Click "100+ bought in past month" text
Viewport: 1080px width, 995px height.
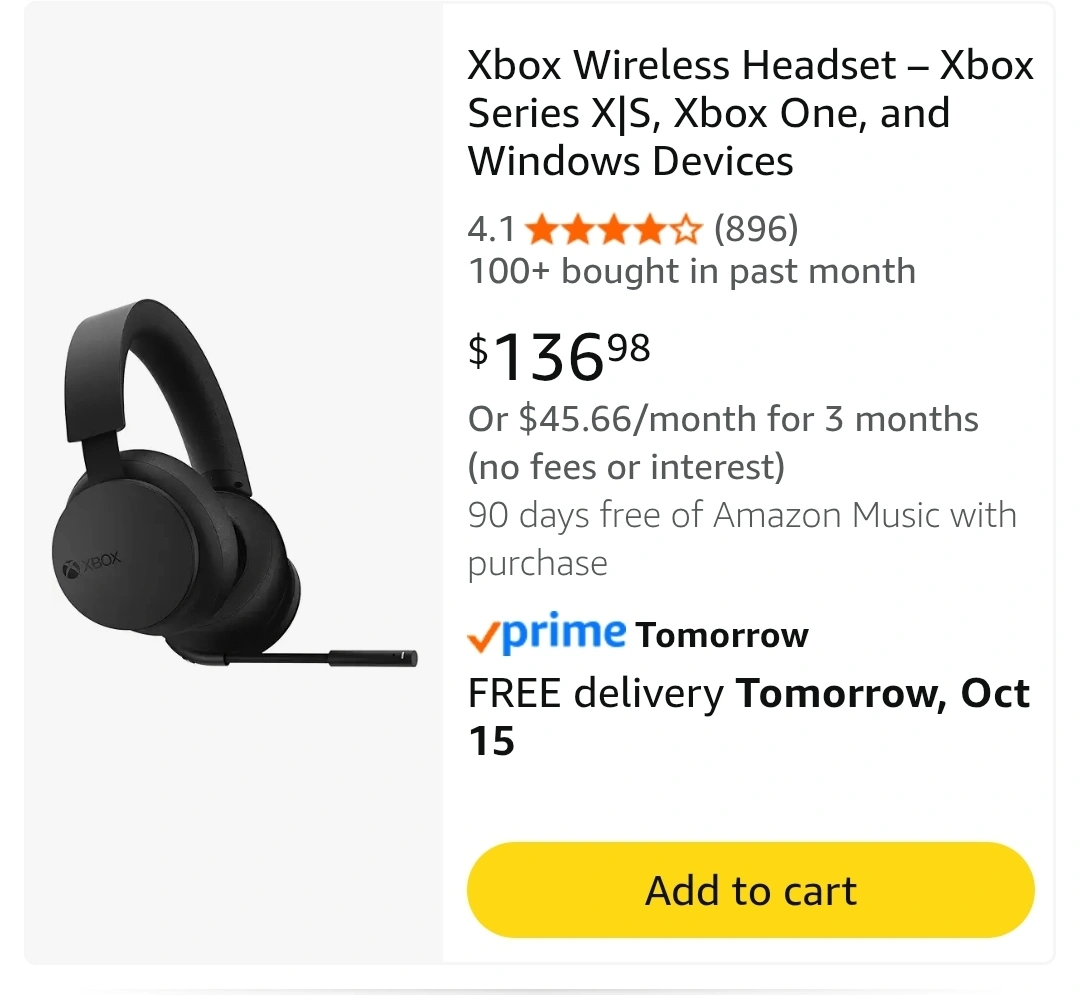pyautogui.click(x=691, y=271)
